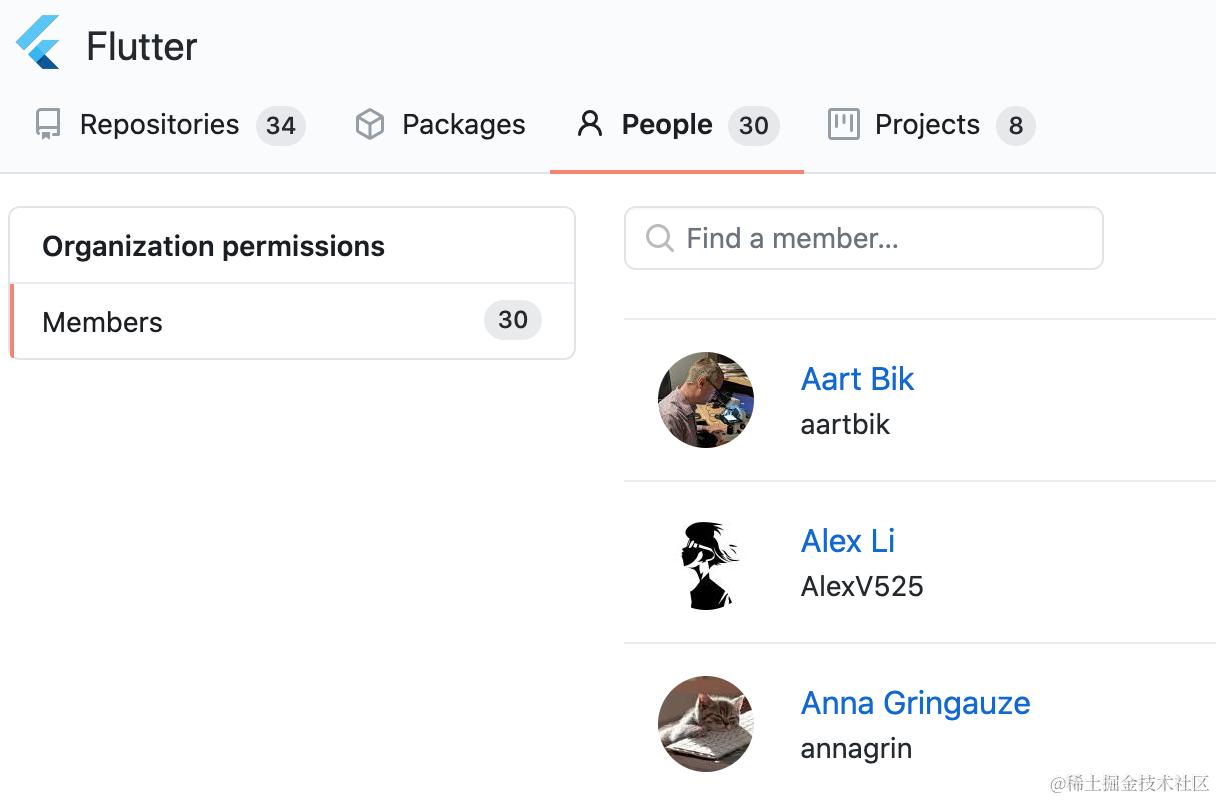Click the Flutter logo icon
Screen dimensions: 1216x800
pyautogui.click(x=38, y=43)
